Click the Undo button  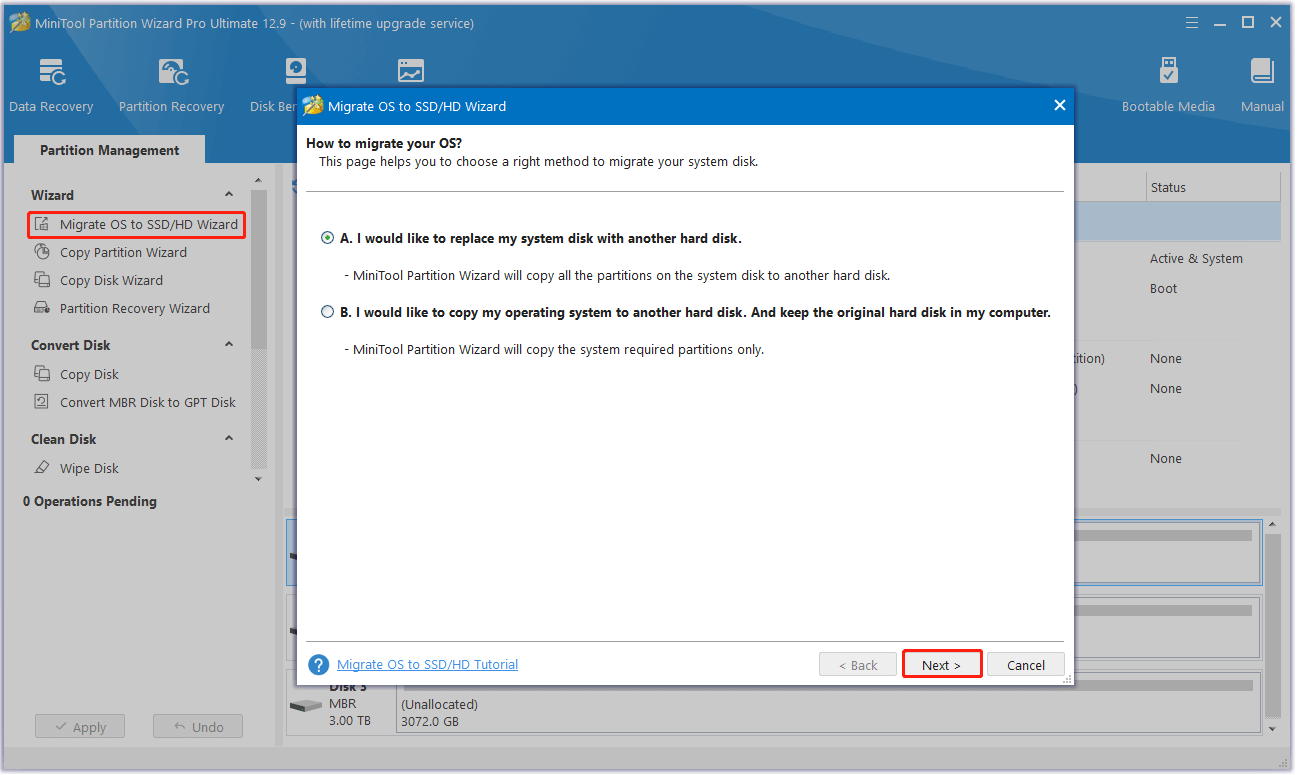(198, 727)
